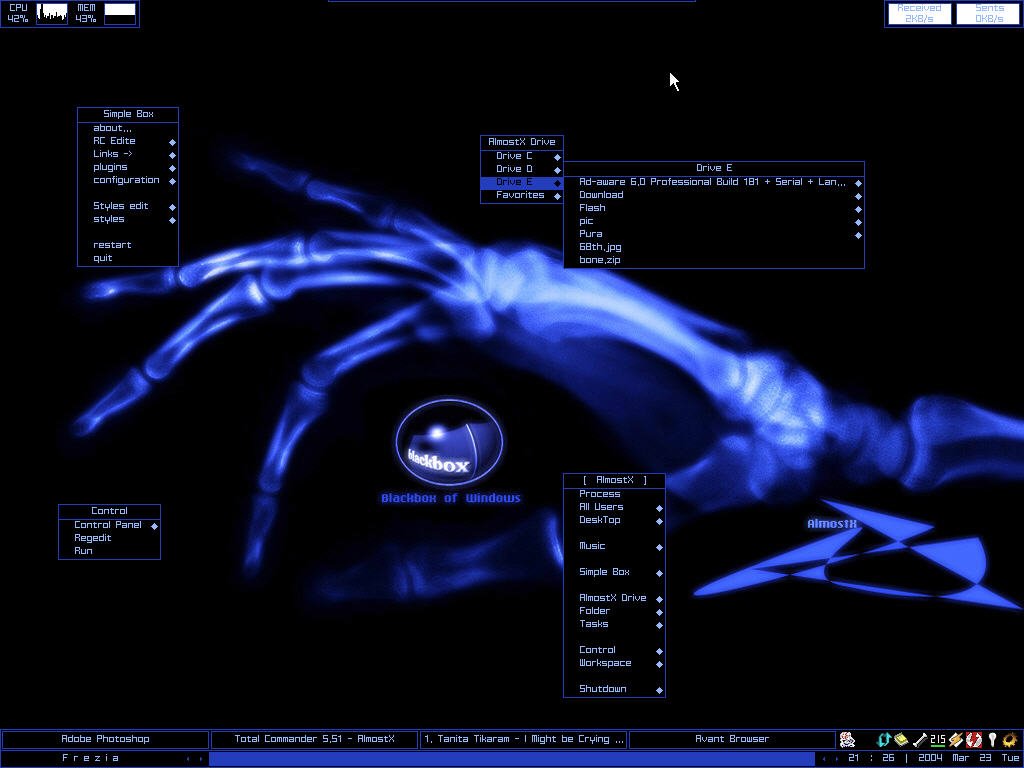The height and width of the screenshot is (768, 1024).
Task: Select highlighted Drive E menu entry
Action: [x=522, y=182]
